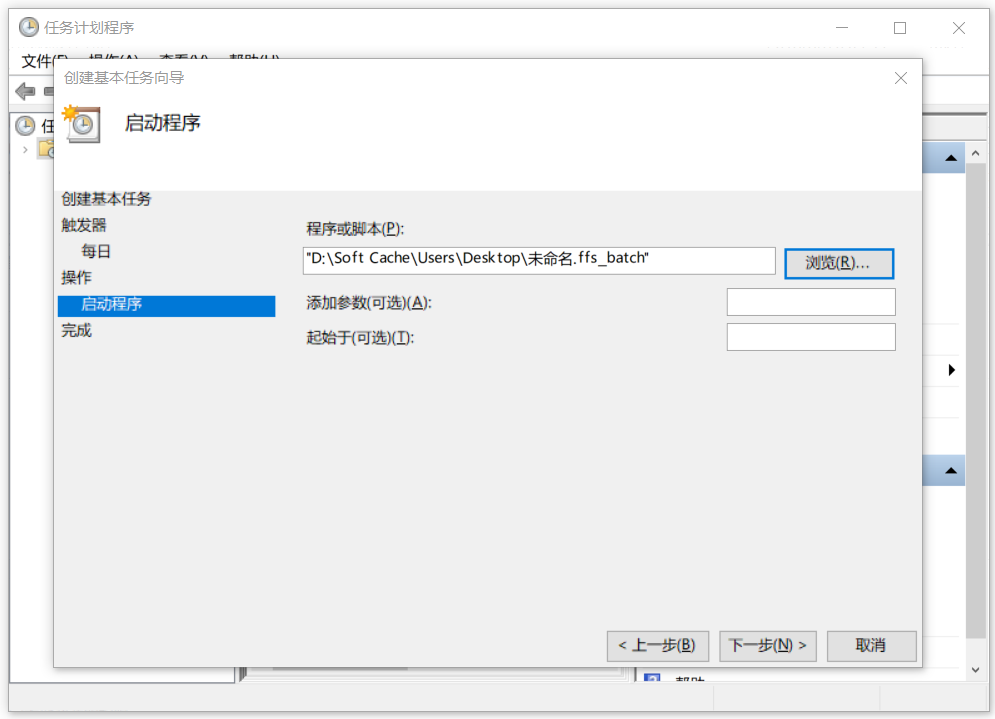This screenshot has height=719, width=995.
Task: Select 每日 step in wizard sidebar
Action: (x=96, y=251)
